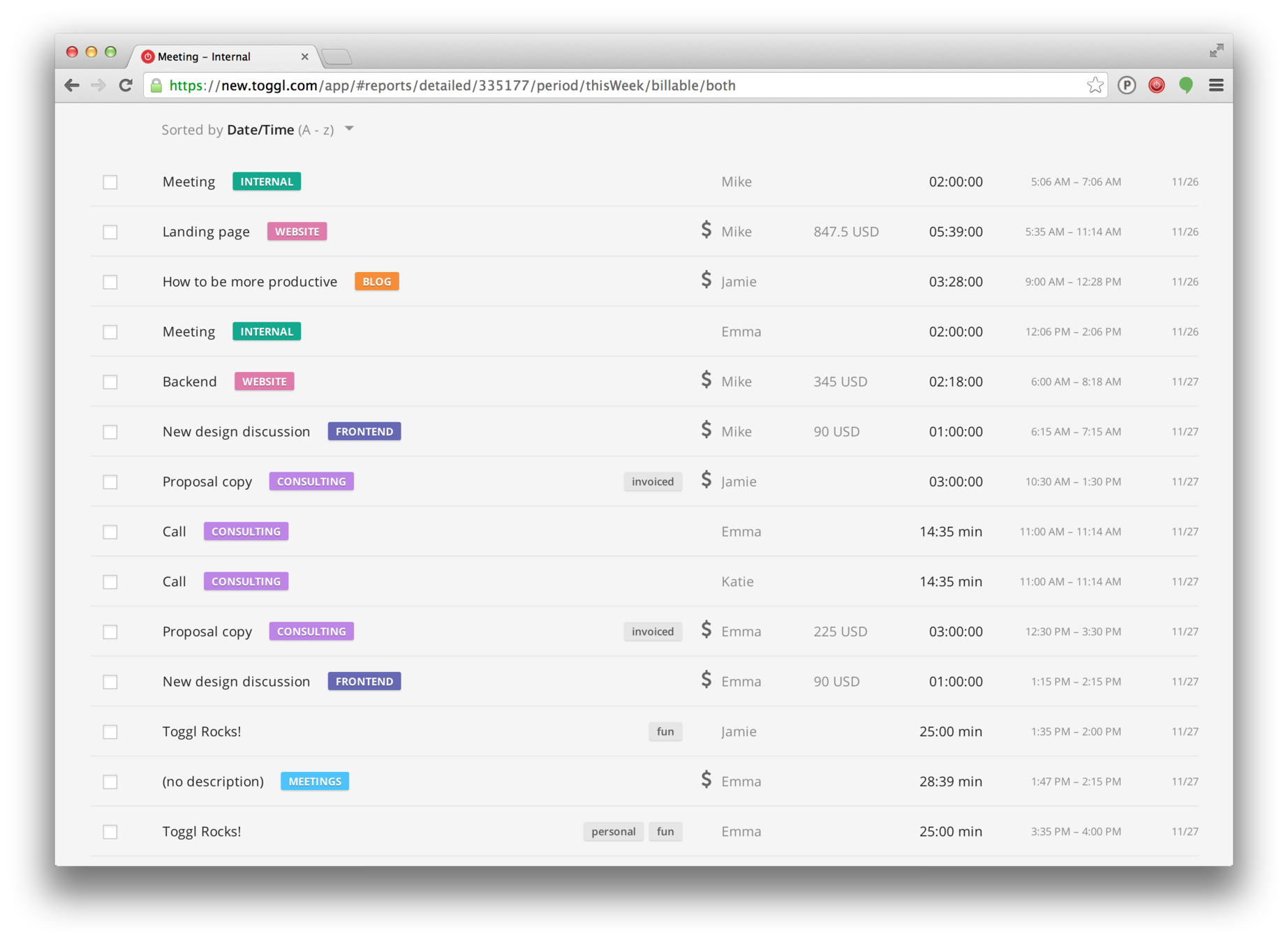The image size is (1288, 942).
Task: Click the personal tag on Toggl Rocks! row
Action: pyautogui.click(x=613, y=831)
